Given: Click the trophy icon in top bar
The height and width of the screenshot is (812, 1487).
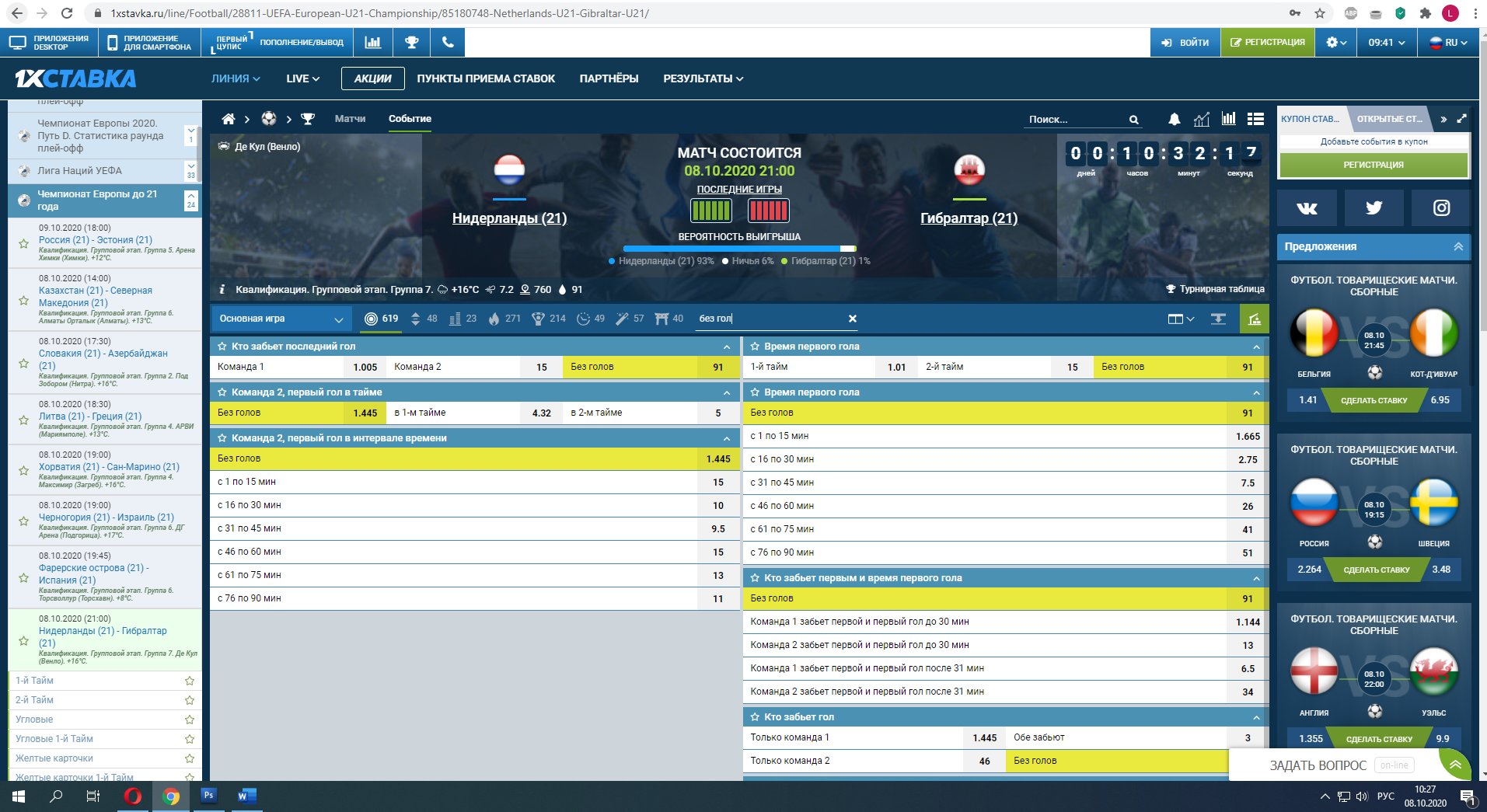Looking at the screenshot, I should click(412, 43).
